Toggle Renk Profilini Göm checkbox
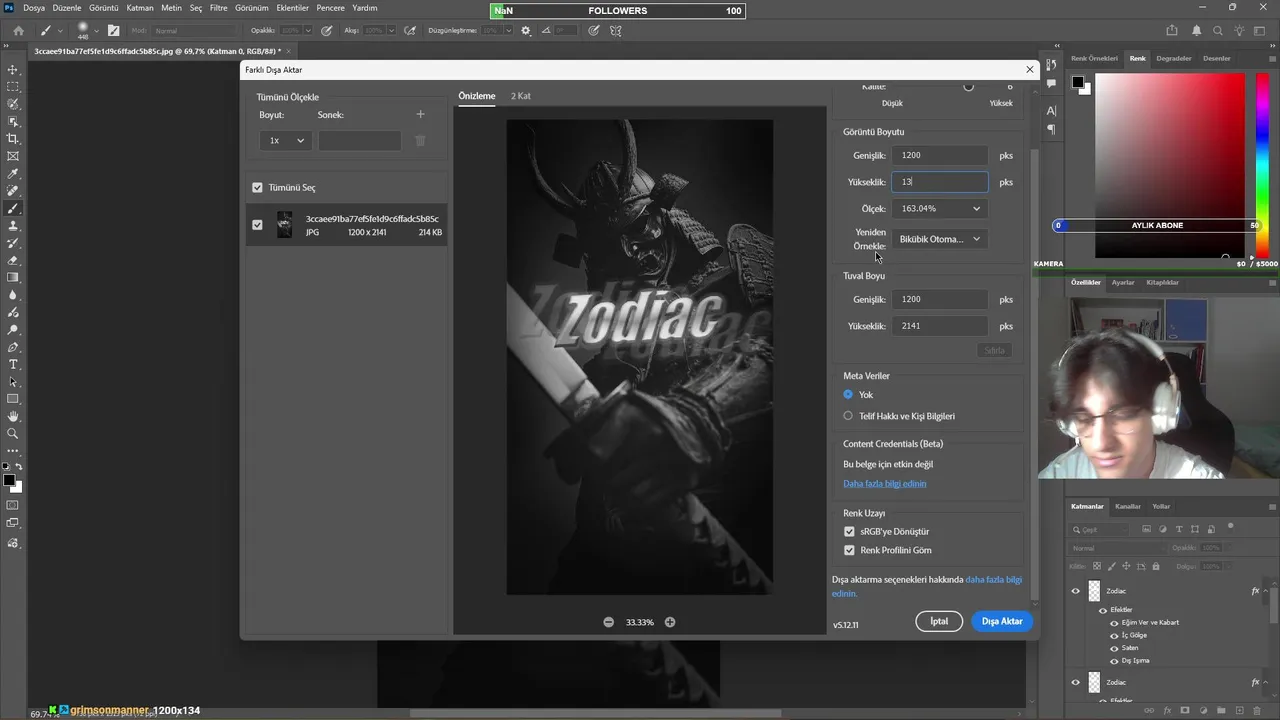Viewport: 1280px width, 720px height. pos(849,551)
